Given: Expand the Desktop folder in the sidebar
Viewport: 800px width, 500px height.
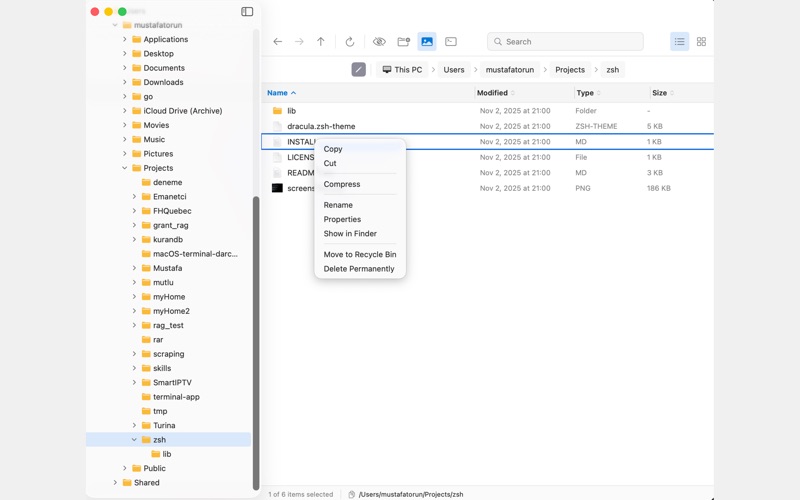Looking at the screenshot, I should point(124,54).
